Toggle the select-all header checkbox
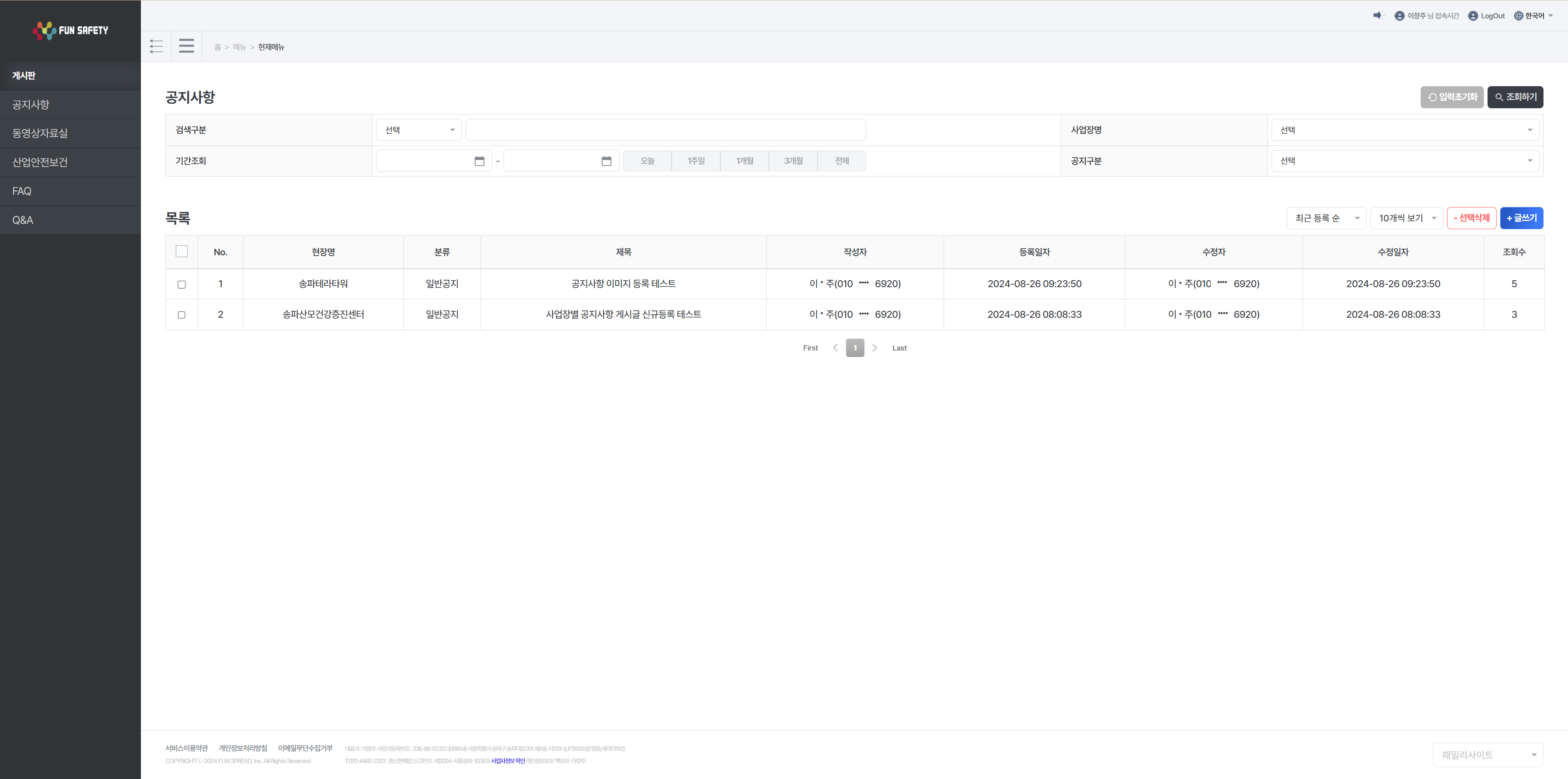The width and height of the screenshot is (1568, 779). tap(181, 252)
